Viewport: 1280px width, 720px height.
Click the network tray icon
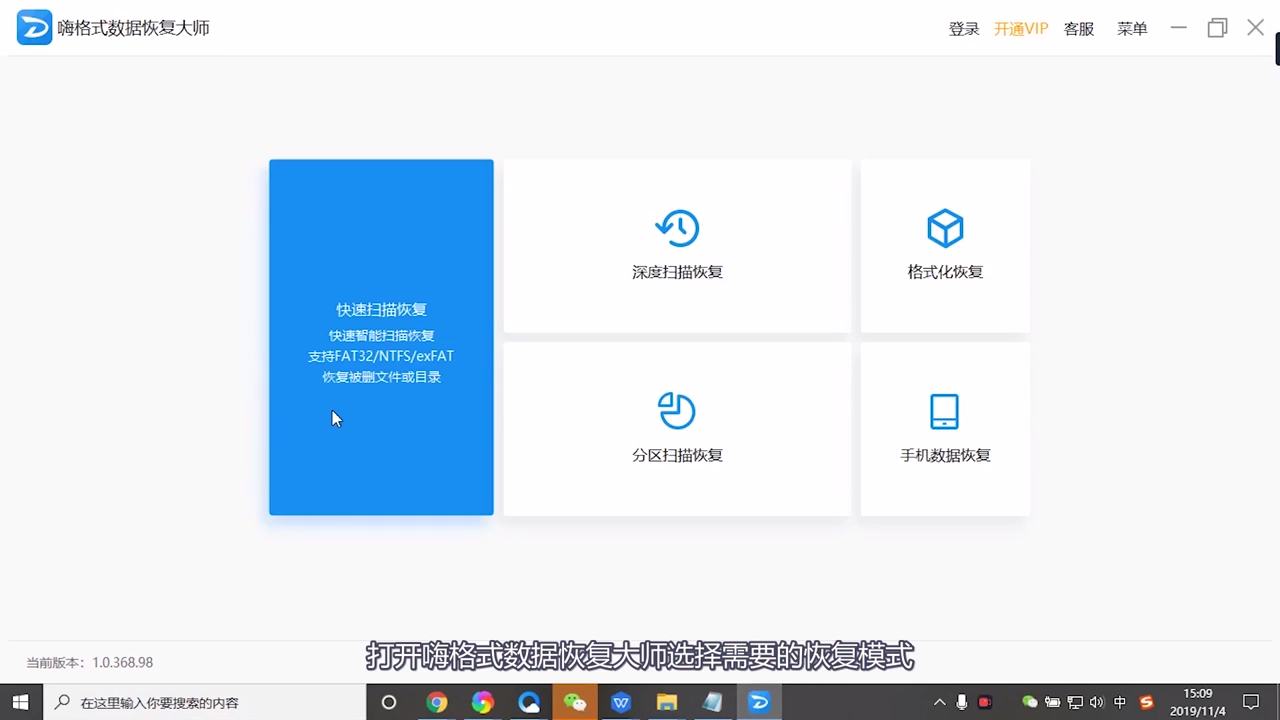coord(1075,702)
